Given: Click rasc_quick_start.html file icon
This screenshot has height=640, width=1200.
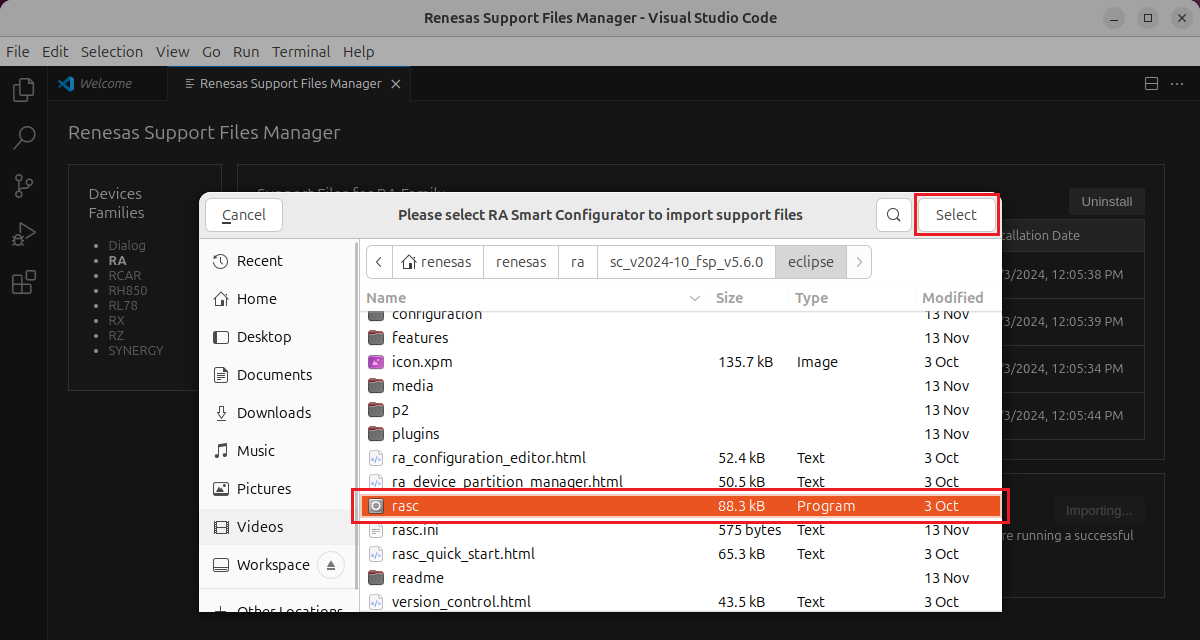Looking at the screenshot, I should point(376,554).
